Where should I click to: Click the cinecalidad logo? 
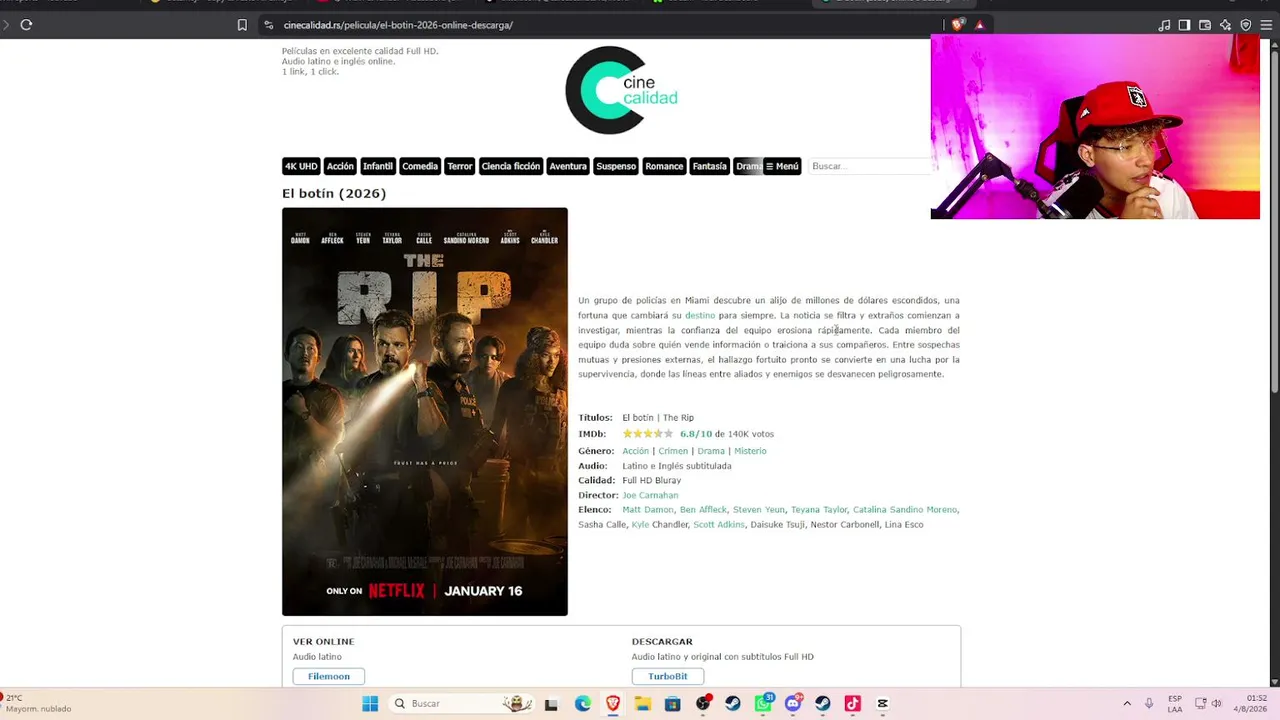click(x=621, y=90)
